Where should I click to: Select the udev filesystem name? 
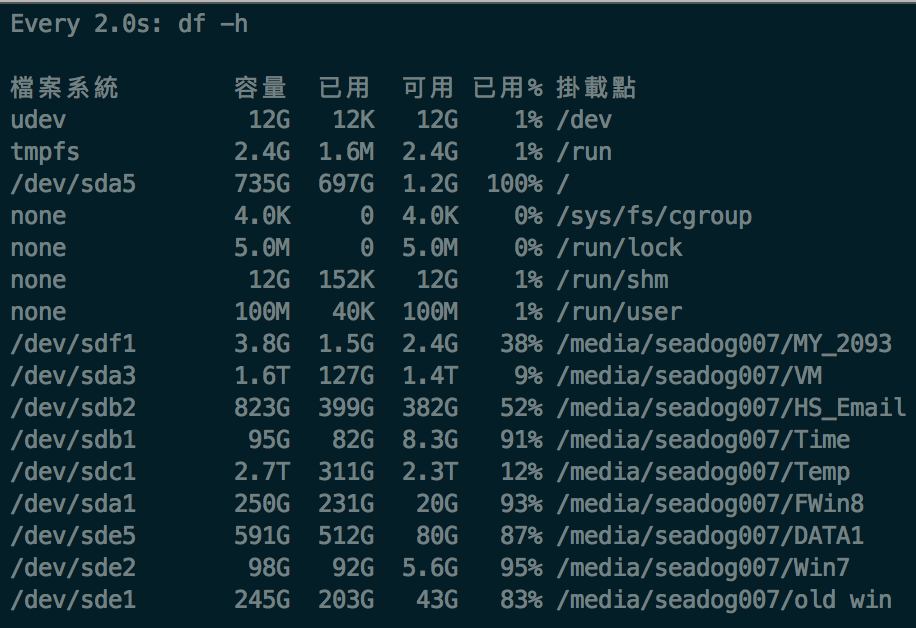click(38, 120)
